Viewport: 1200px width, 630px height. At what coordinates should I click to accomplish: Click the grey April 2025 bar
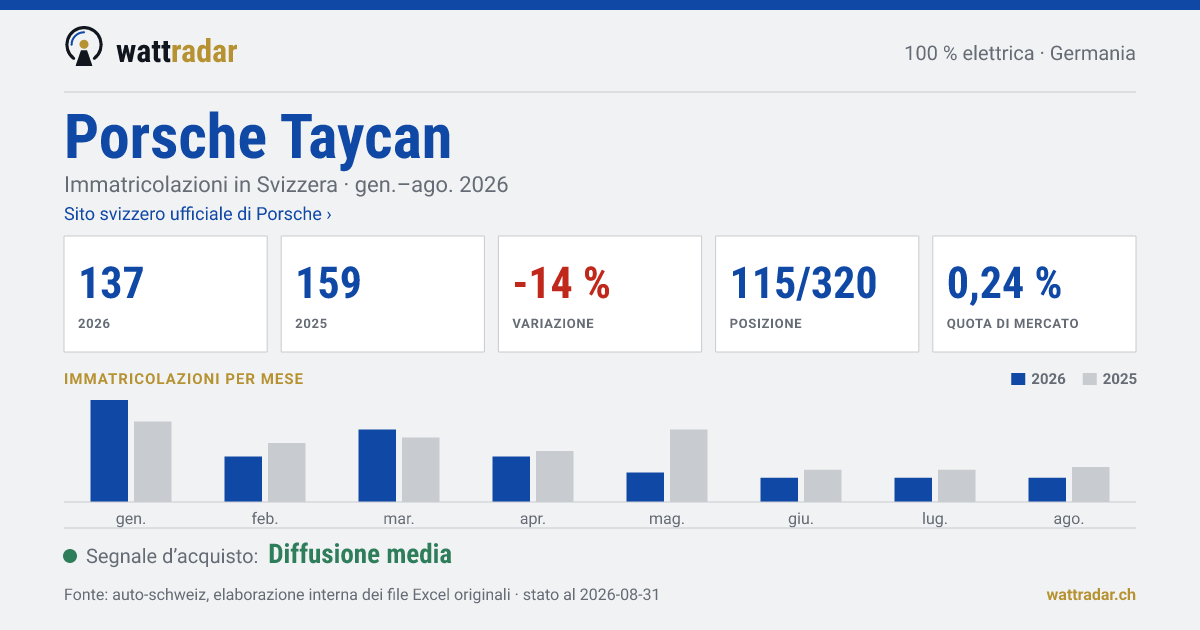coord(555,476)
